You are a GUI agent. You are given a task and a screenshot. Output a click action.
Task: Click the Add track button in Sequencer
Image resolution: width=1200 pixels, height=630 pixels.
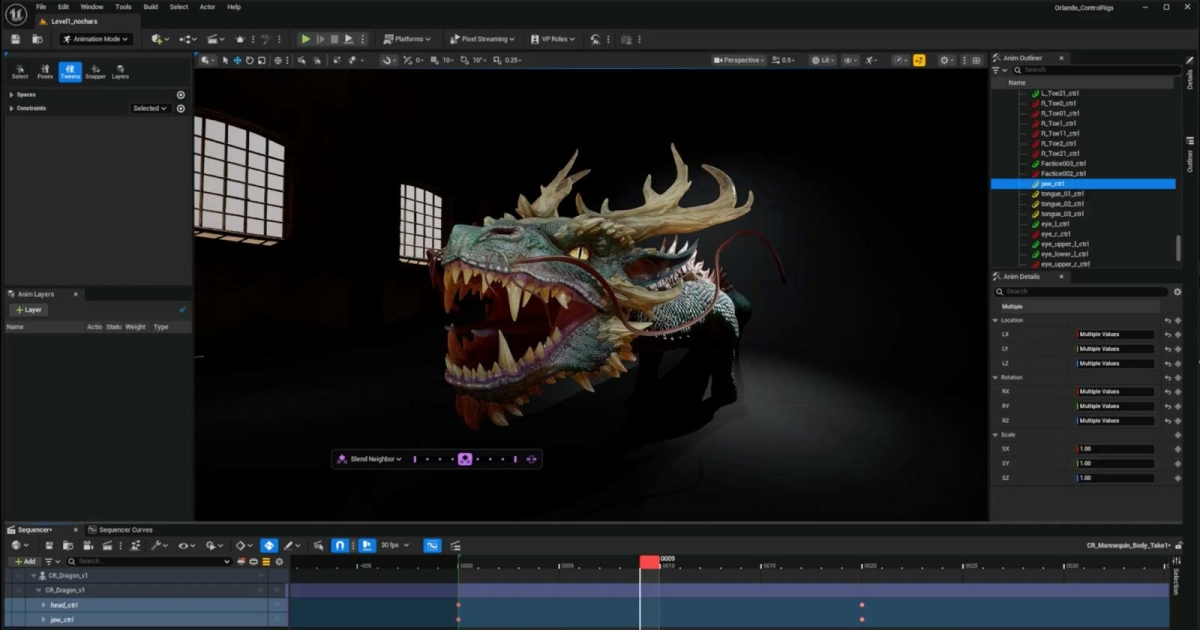[x=25, y=562]
